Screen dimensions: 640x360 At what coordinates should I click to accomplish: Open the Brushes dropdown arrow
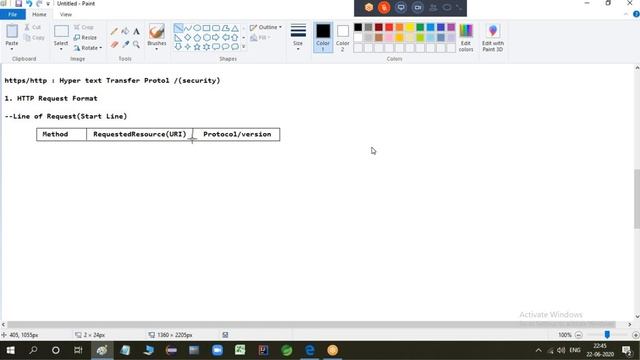pos(156,49)
